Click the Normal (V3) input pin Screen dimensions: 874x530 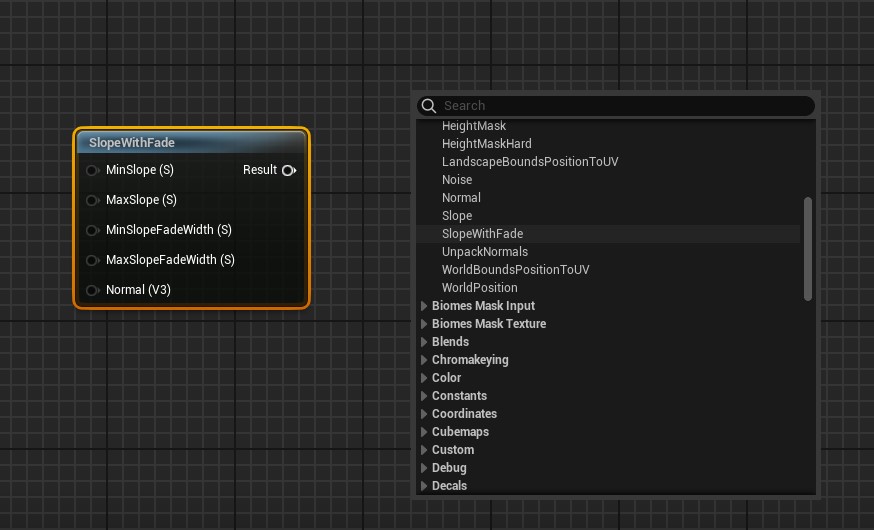click(92, 290)
